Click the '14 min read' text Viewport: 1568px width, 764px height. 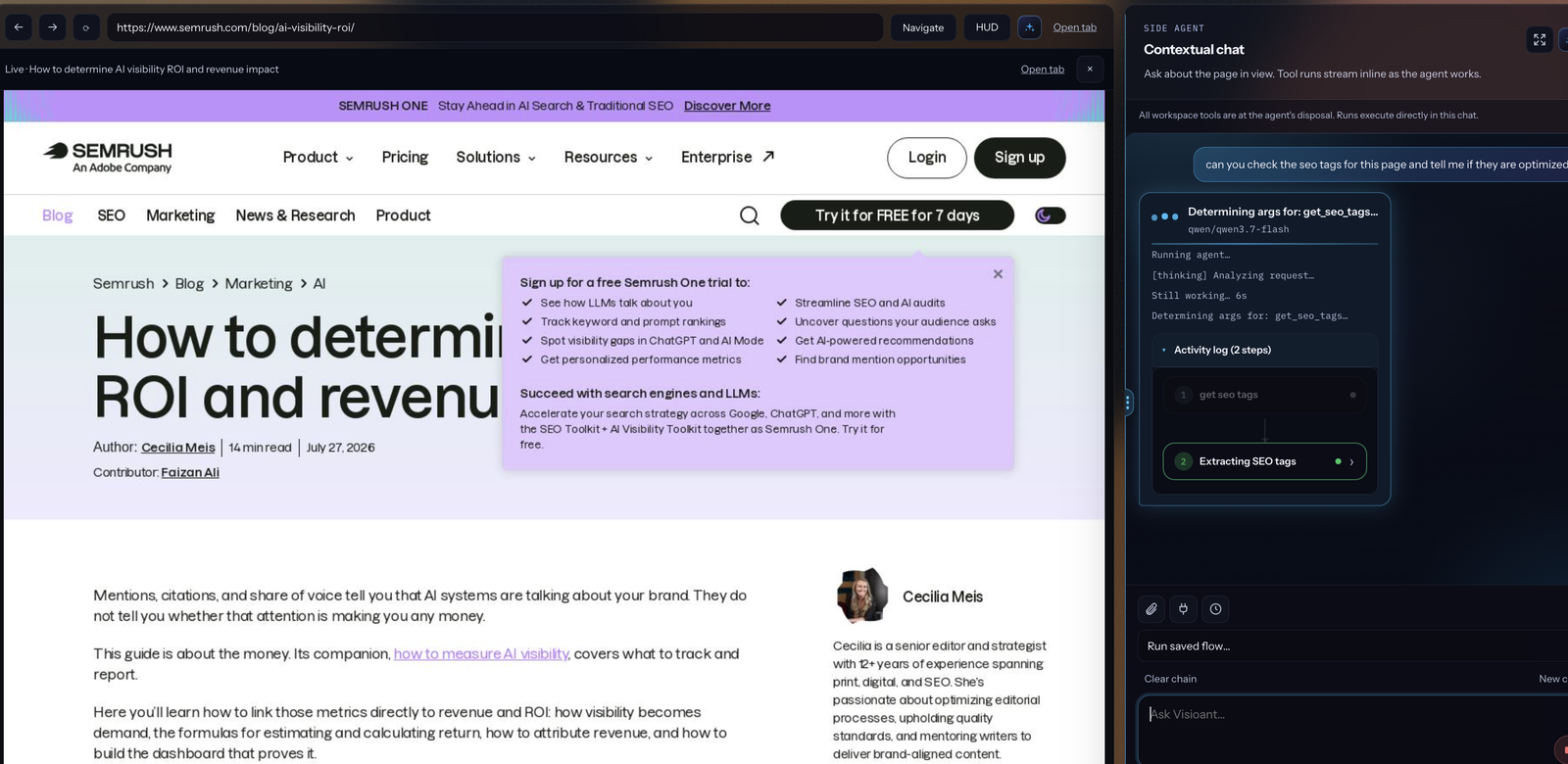coord(260,448)
